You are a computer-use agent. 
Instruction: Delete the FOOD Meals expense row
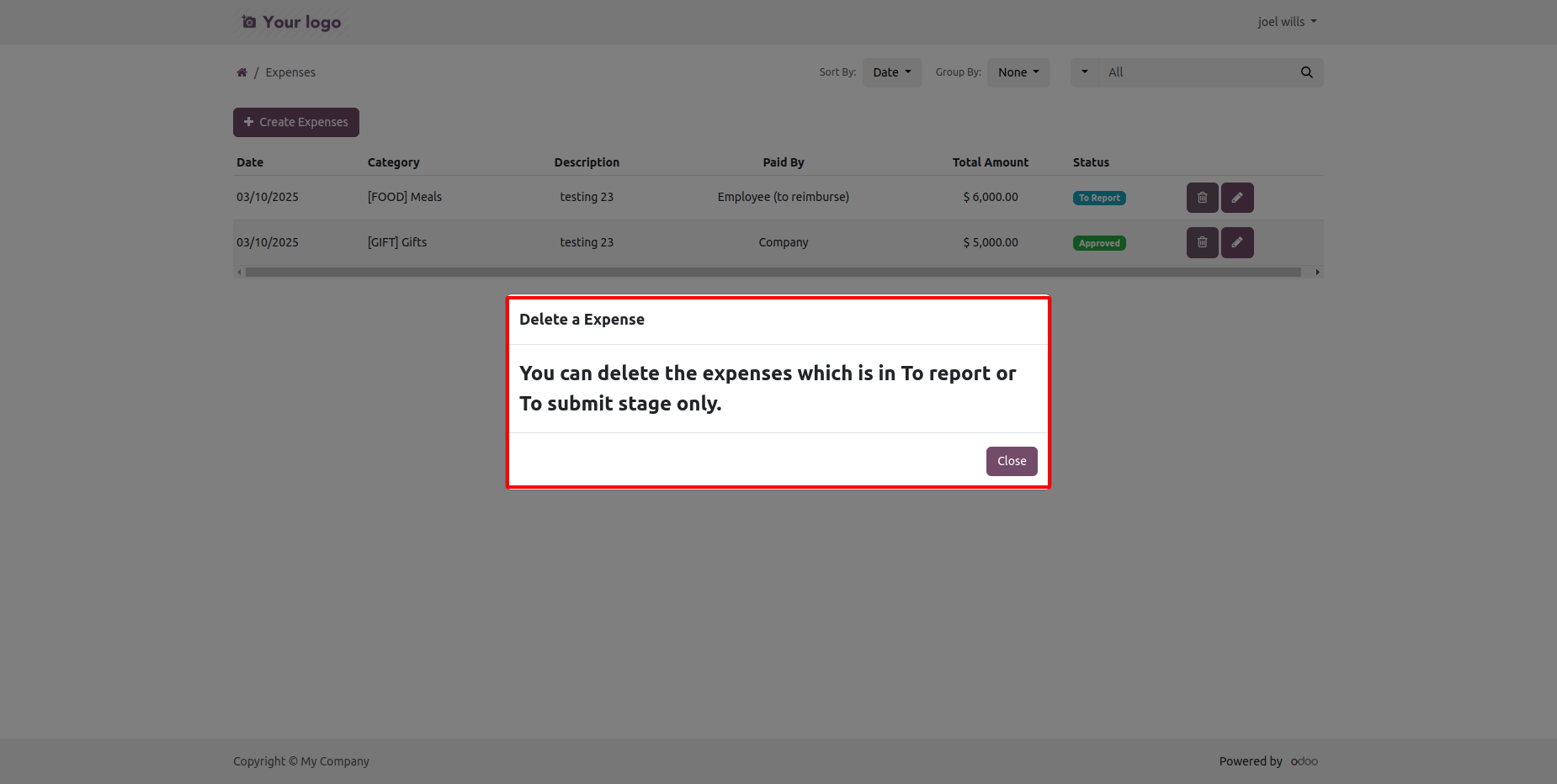1202,198
